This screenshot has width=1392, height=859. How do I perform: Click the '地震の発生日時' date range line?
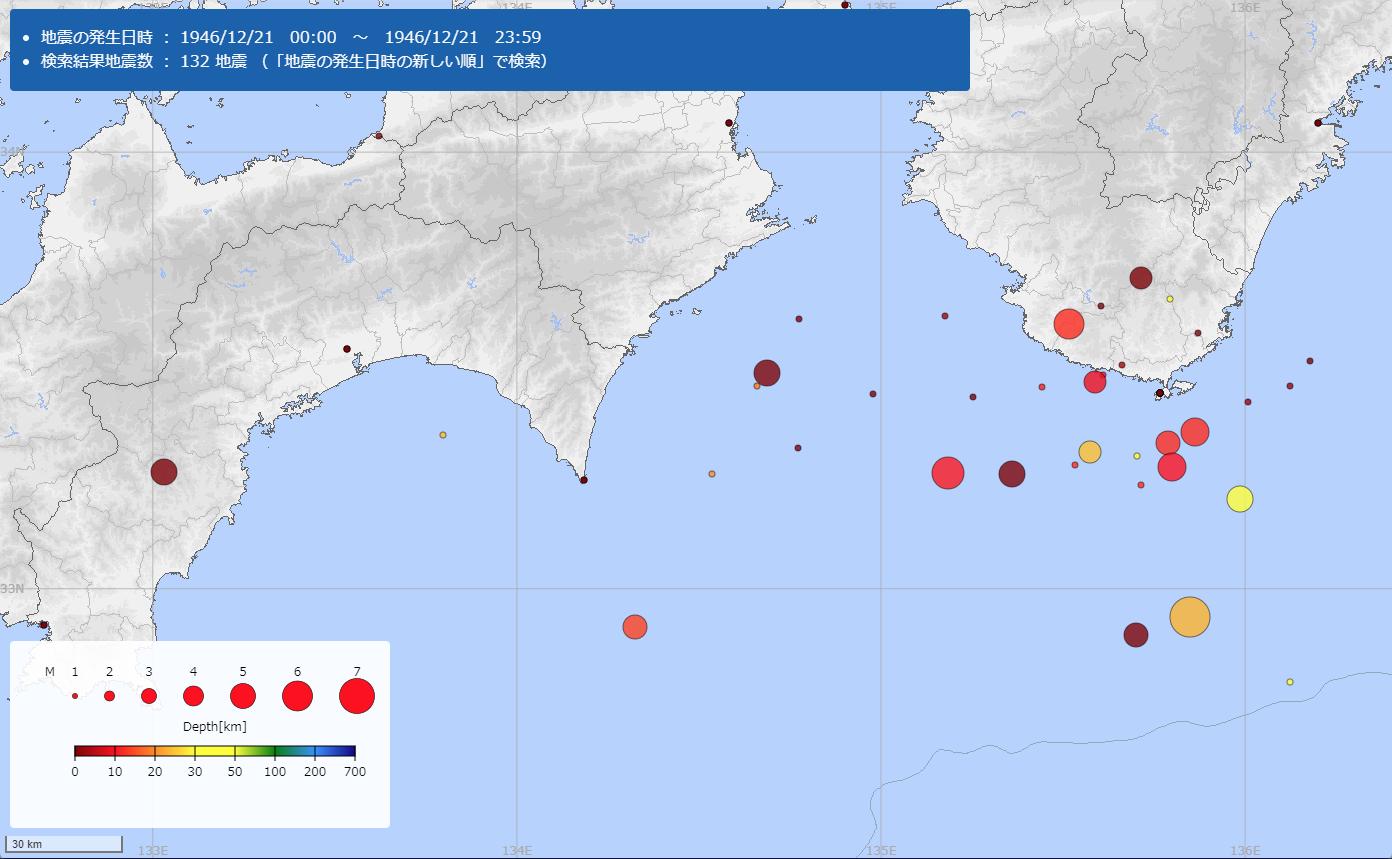[291, 37]
